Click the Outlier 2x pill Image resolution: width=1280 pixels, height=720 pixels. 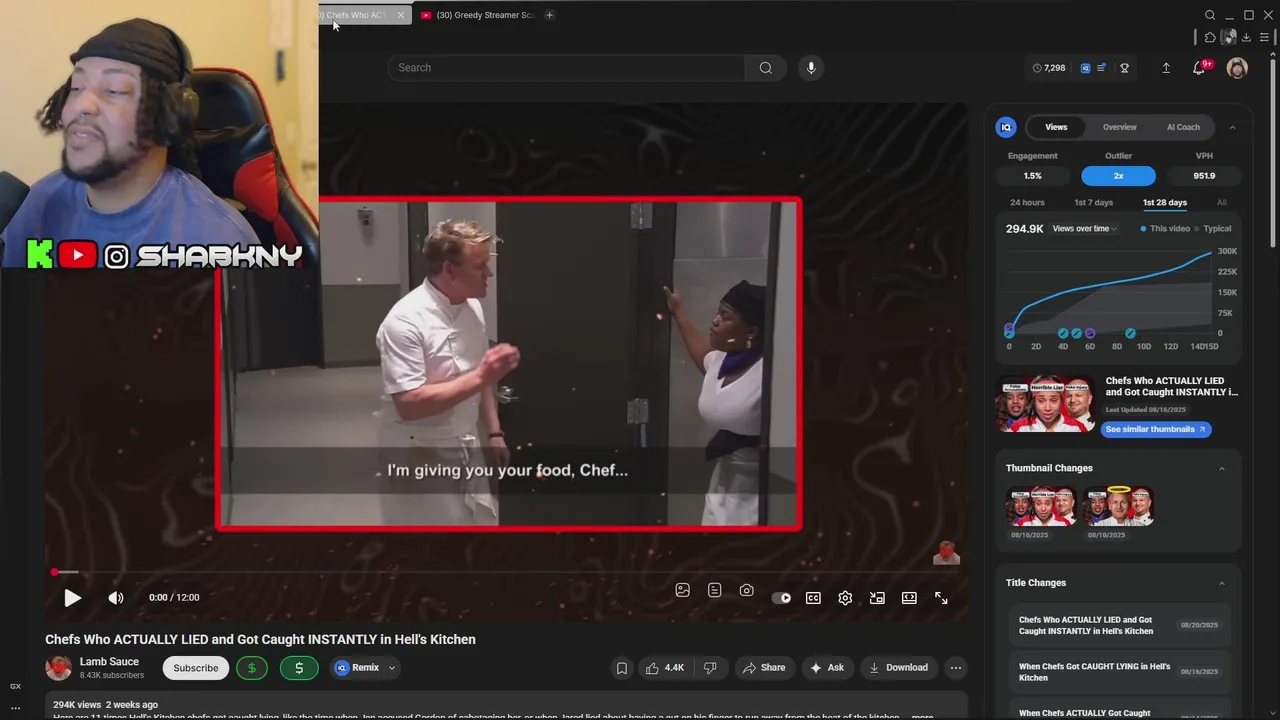(1118, 176)
